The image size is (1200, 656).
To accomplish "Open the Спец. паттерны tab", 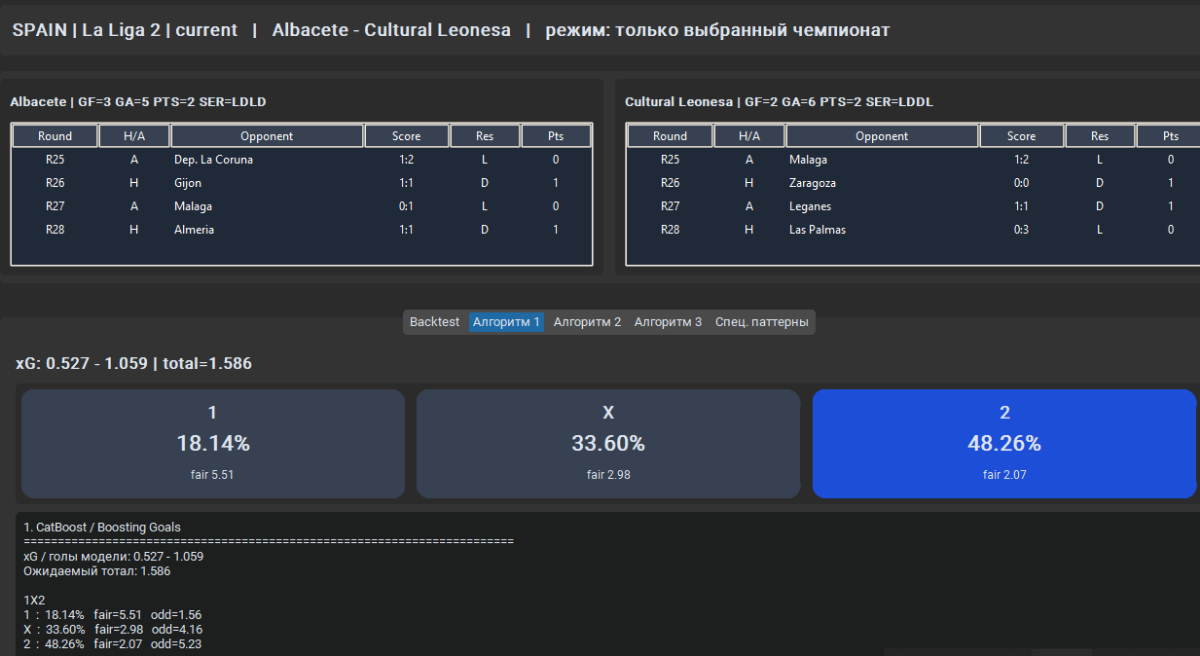I will pos(762,322).
